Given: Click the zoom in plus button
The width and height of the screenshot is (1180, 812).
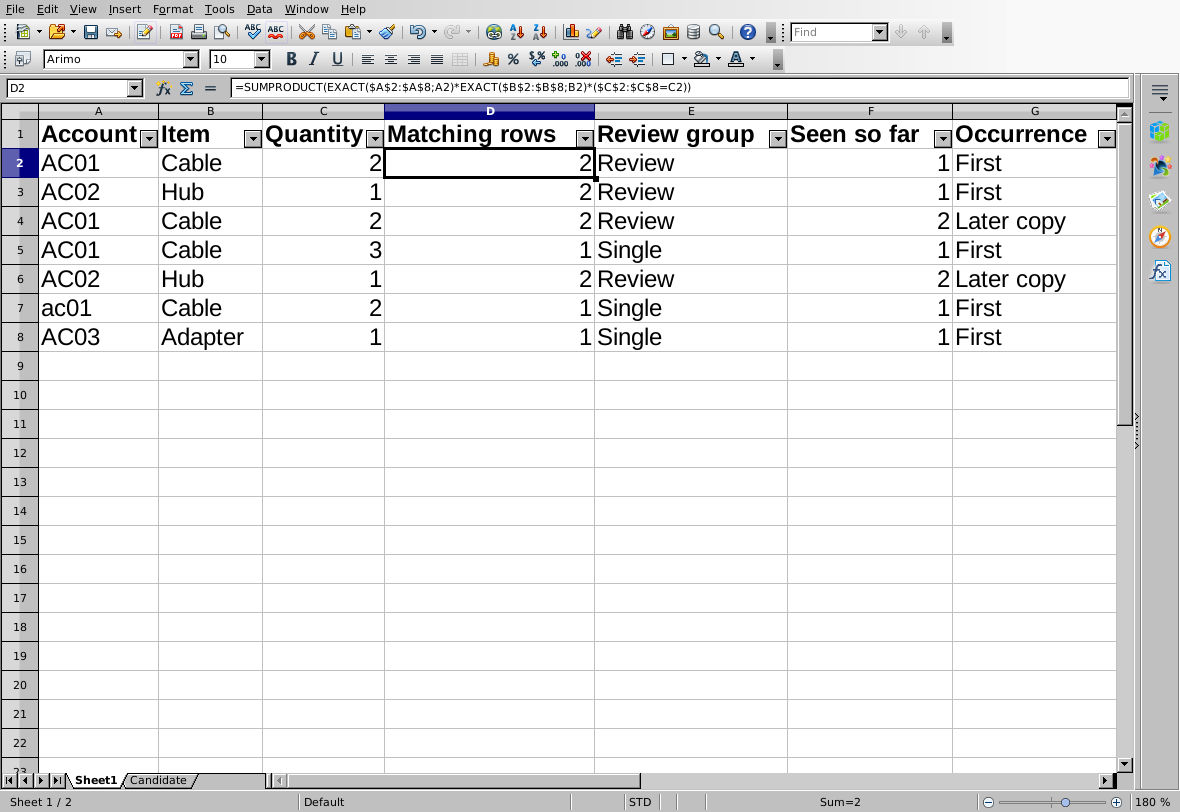Looking at the screenshot, I should pos(1117,802).
